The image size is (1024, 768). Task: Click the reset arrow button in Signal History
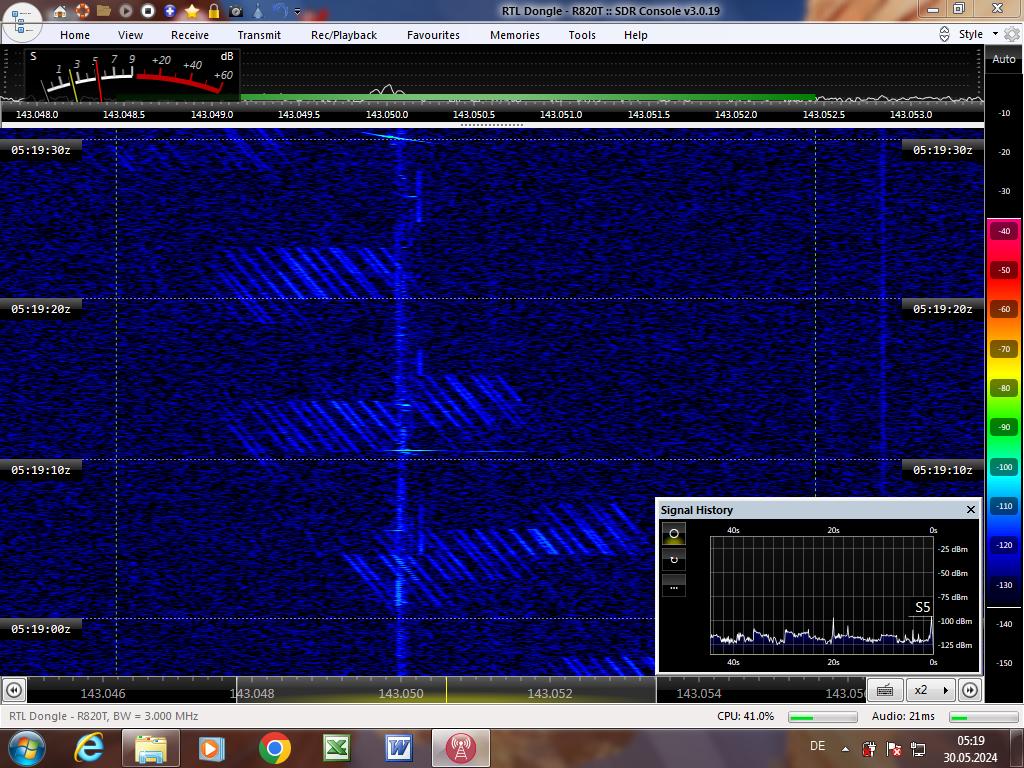pos(674,560)
